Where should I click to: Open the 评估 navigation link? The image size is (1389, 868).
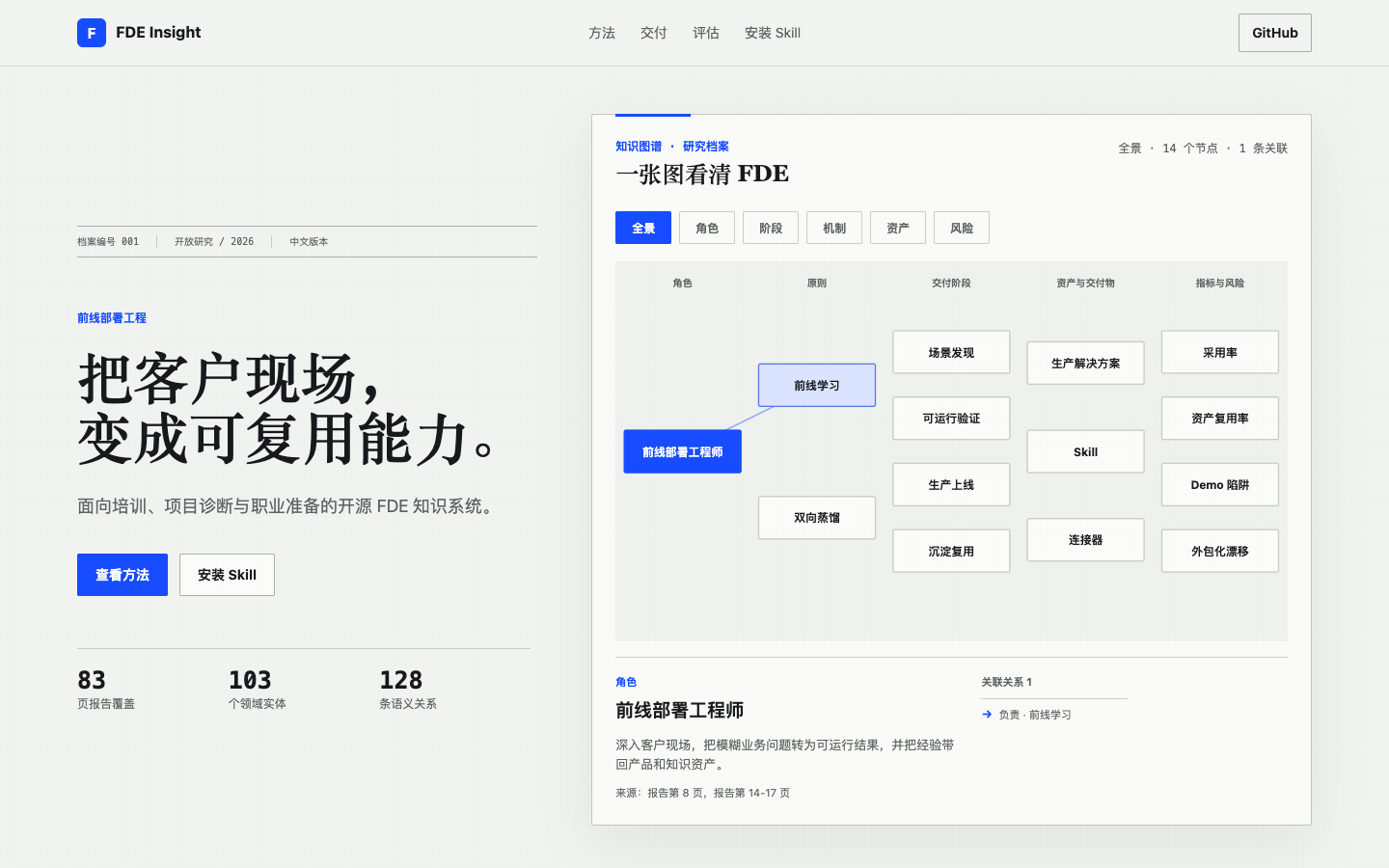pos(706,33)
